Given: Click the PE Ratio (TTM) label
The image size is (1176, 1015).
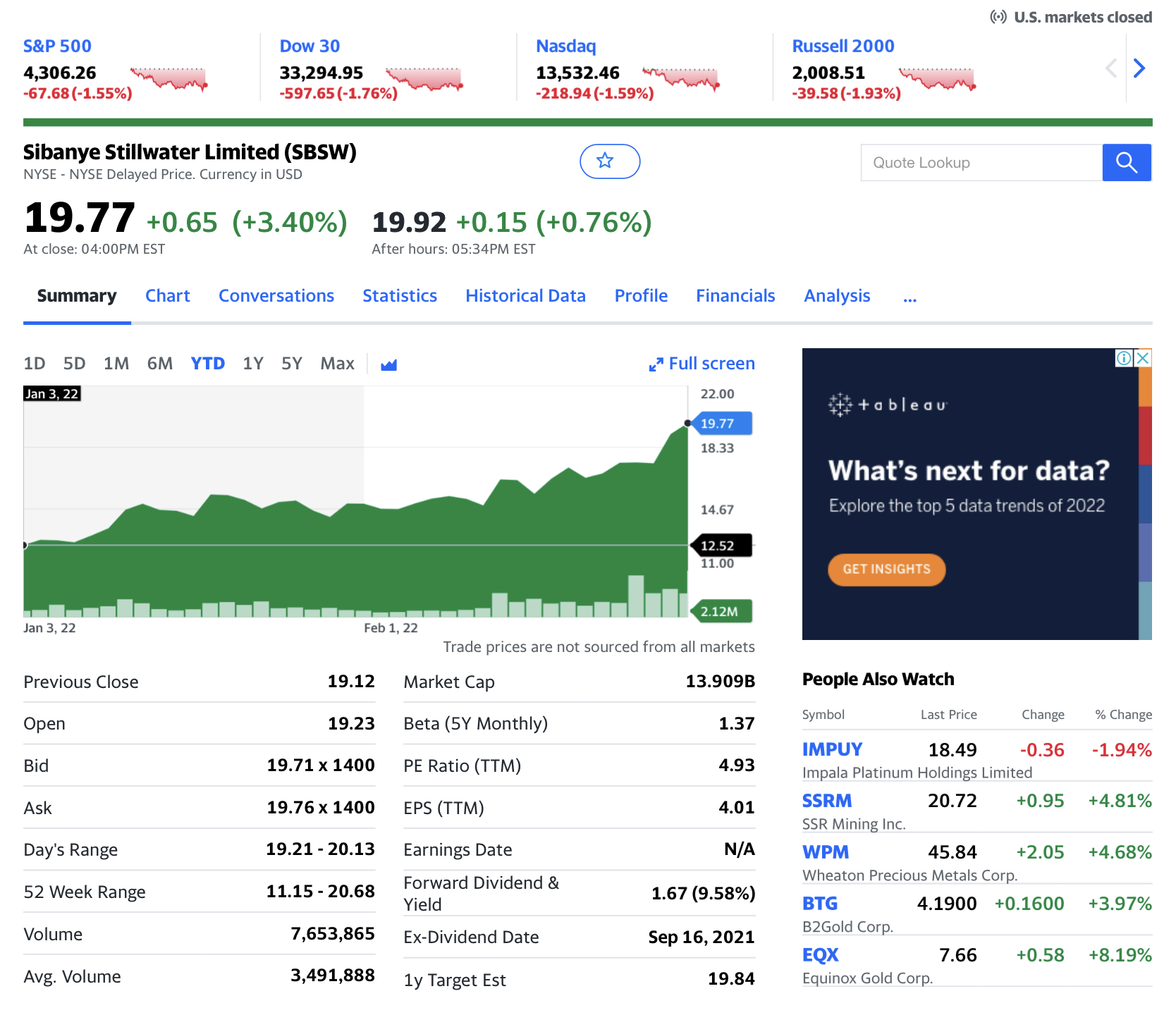Looking at the screenshot, I should click(x=463, y=765).
